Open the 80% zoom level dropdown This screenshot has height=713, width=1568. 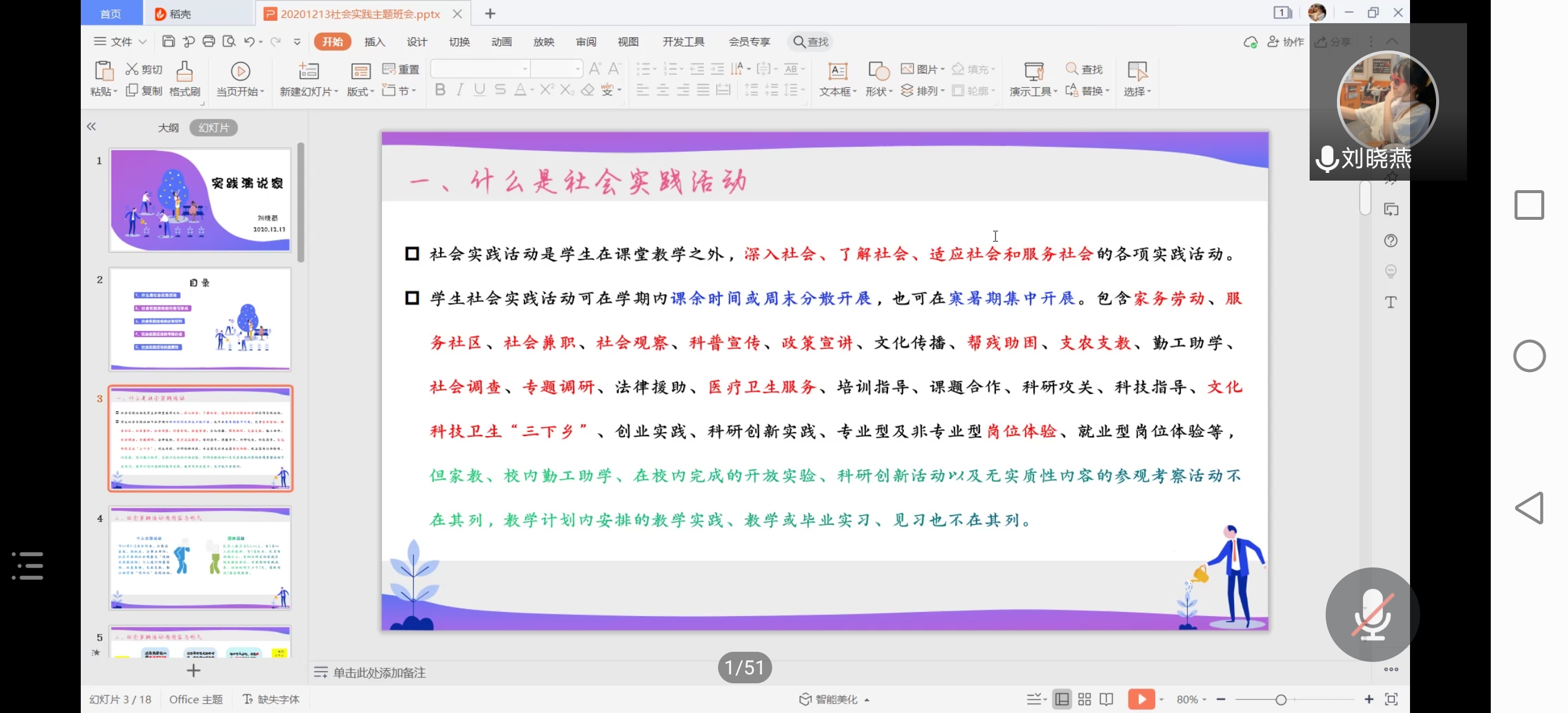click(x=1191, y=699)
